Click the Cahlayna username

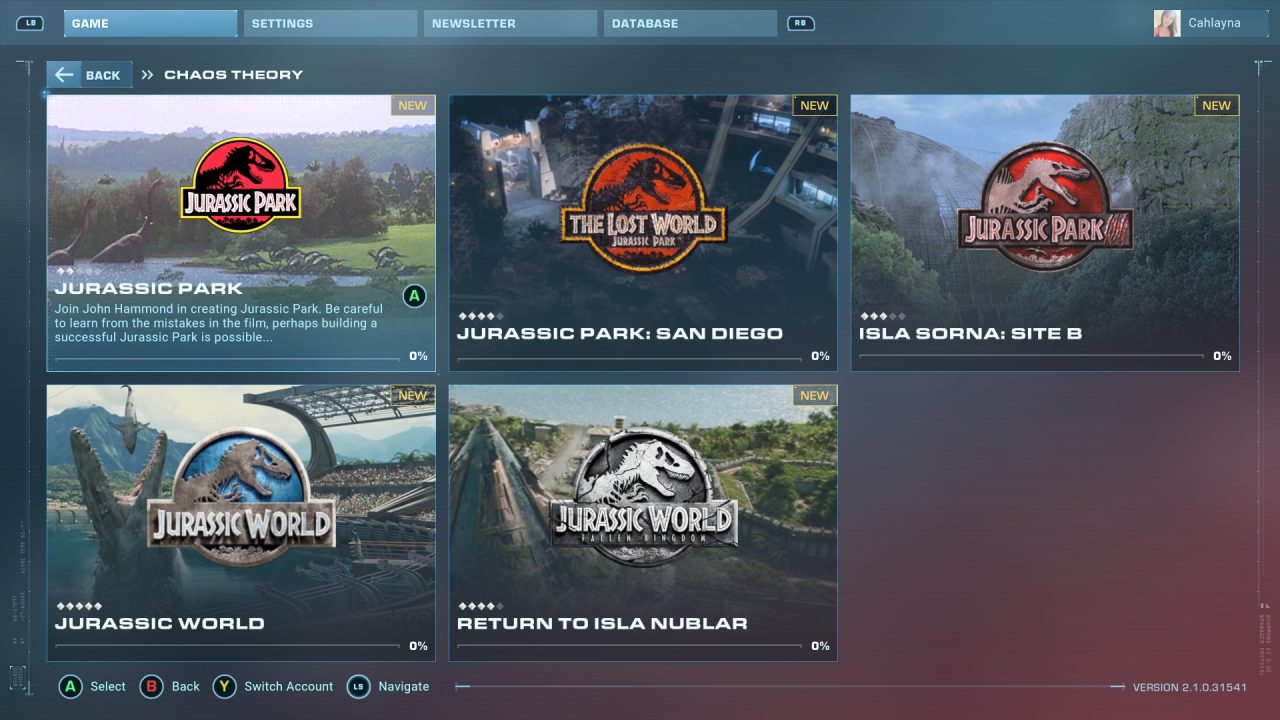tap(1214, 23)
